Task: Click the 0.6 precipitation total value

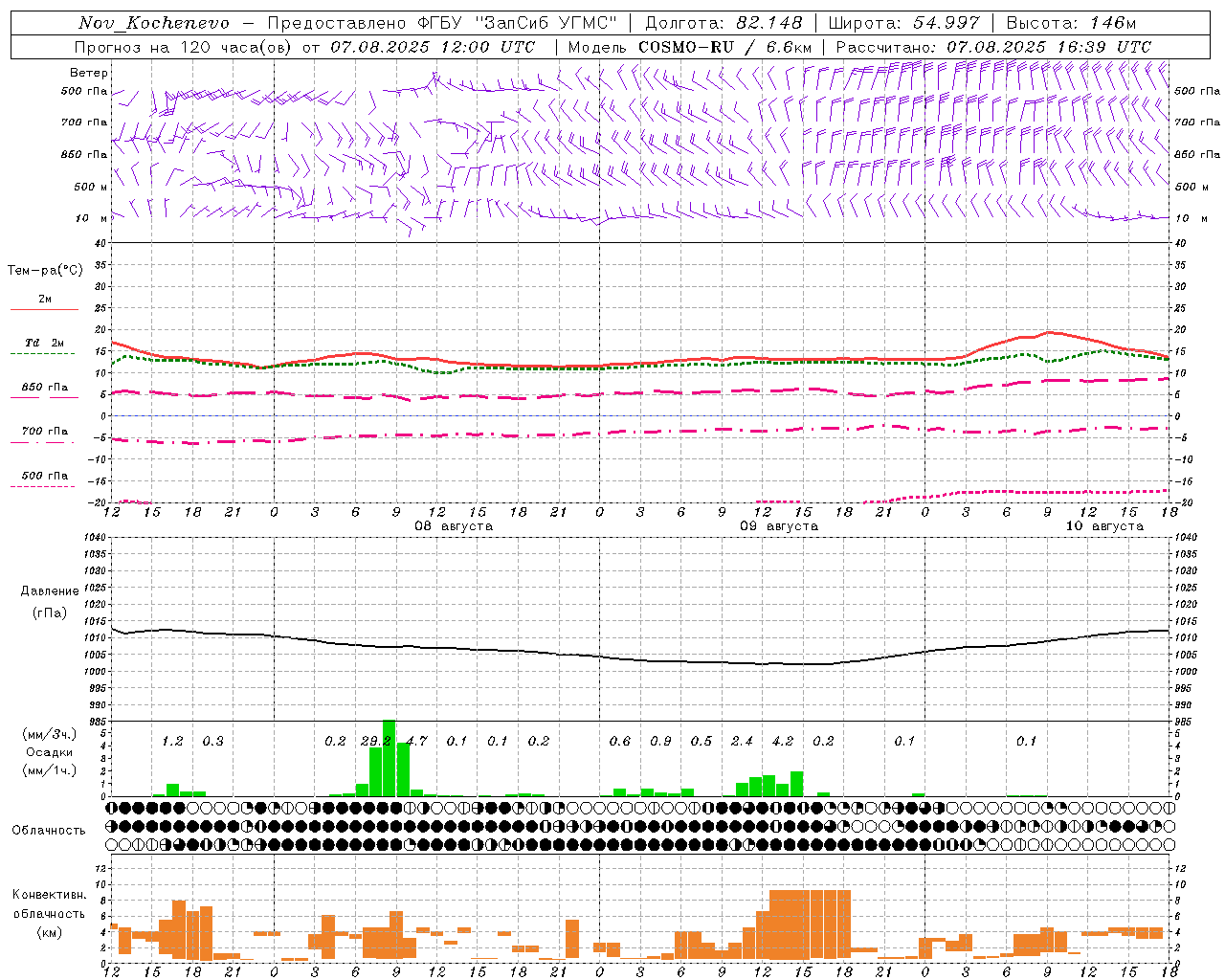Action: tap(620, 741)
